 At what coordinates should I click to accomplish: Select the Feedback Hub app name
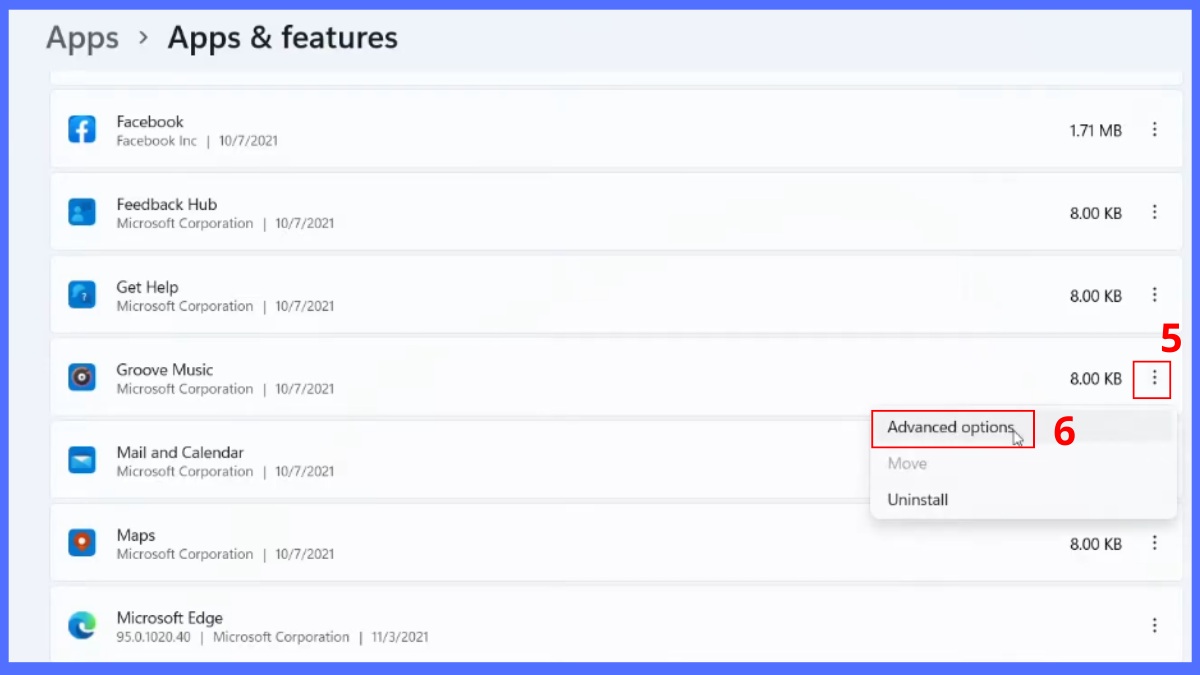[166, 204]
